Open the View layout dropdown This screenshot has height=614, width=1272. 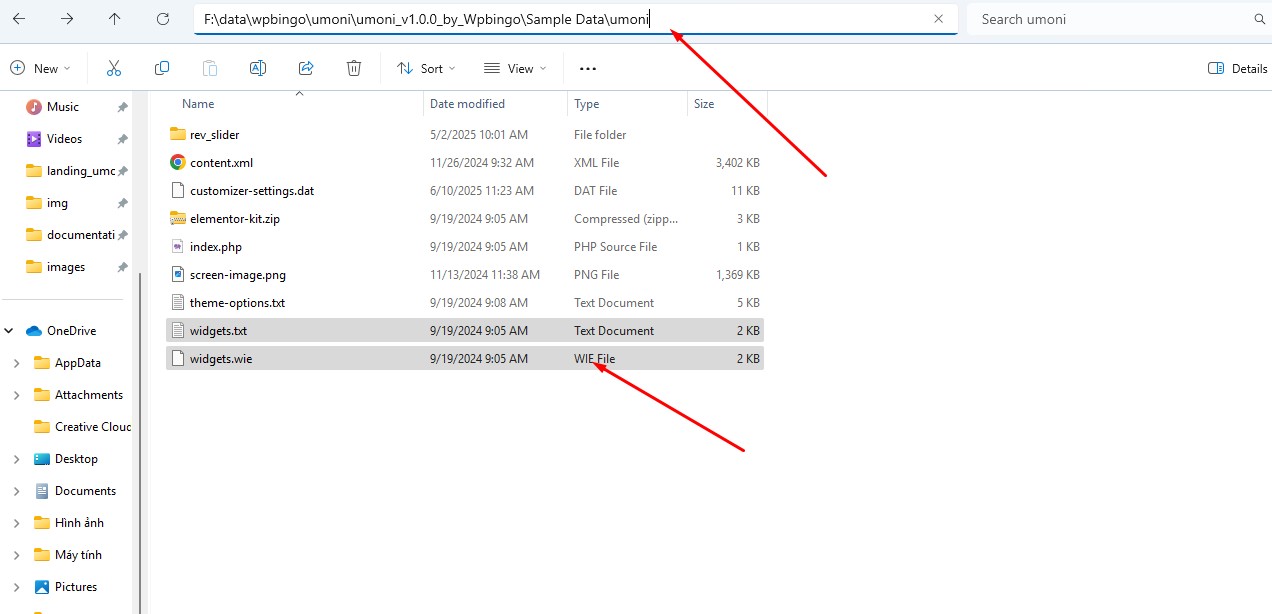515,68
